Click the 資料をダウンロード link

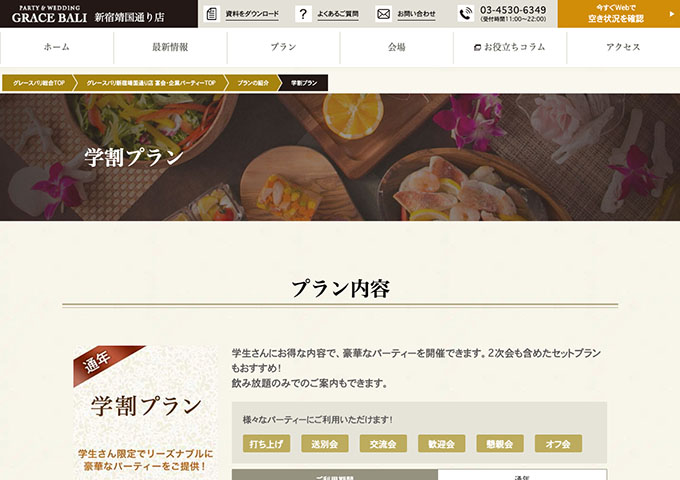pos(252,14)
